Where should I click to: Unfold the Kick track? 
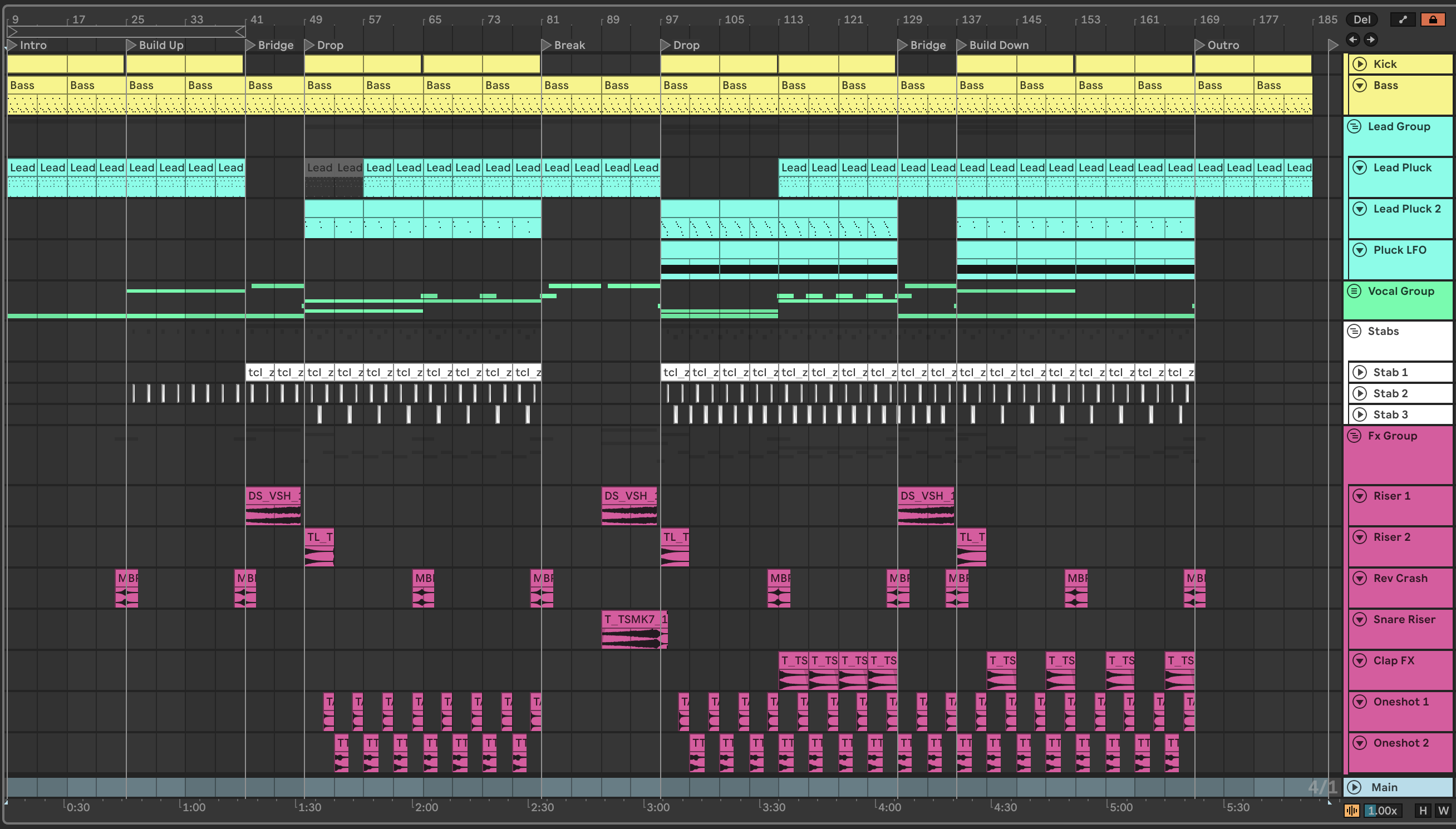(1360, 64)
